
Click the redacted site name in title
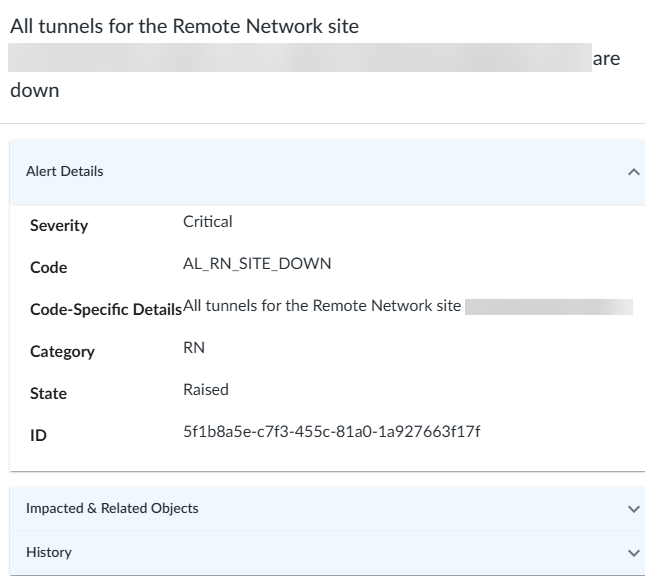300,58
